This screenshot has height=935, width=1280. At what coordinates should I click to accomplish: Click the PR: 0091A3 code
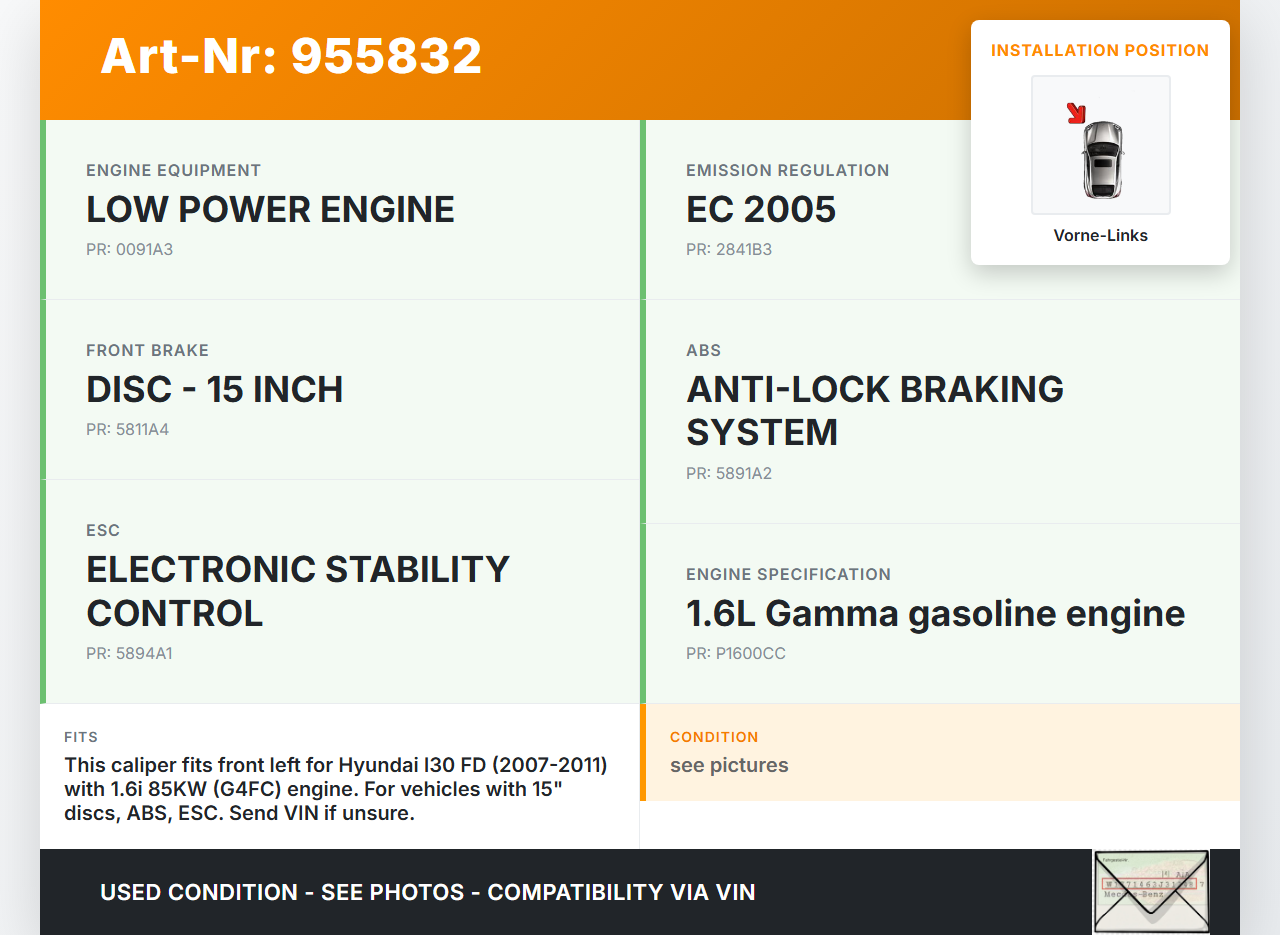(x=129, y=249)
